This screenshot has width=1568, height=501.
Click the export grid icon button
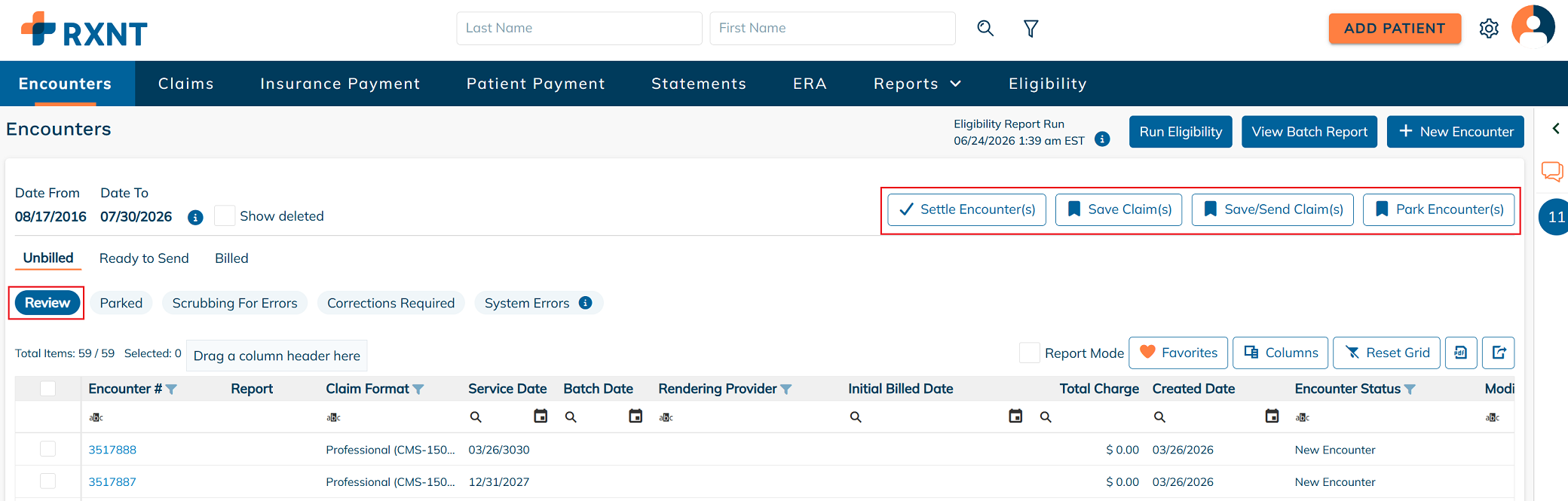click(x=1498, y=353)
